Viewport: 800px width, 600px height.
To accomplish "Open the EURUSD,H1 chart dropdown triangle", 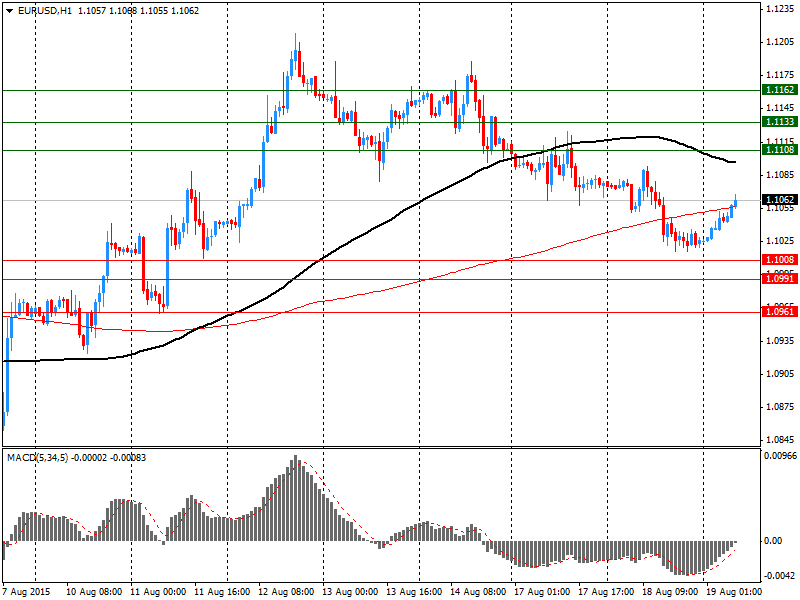I will pyautogui.click(x=9, y=11).
